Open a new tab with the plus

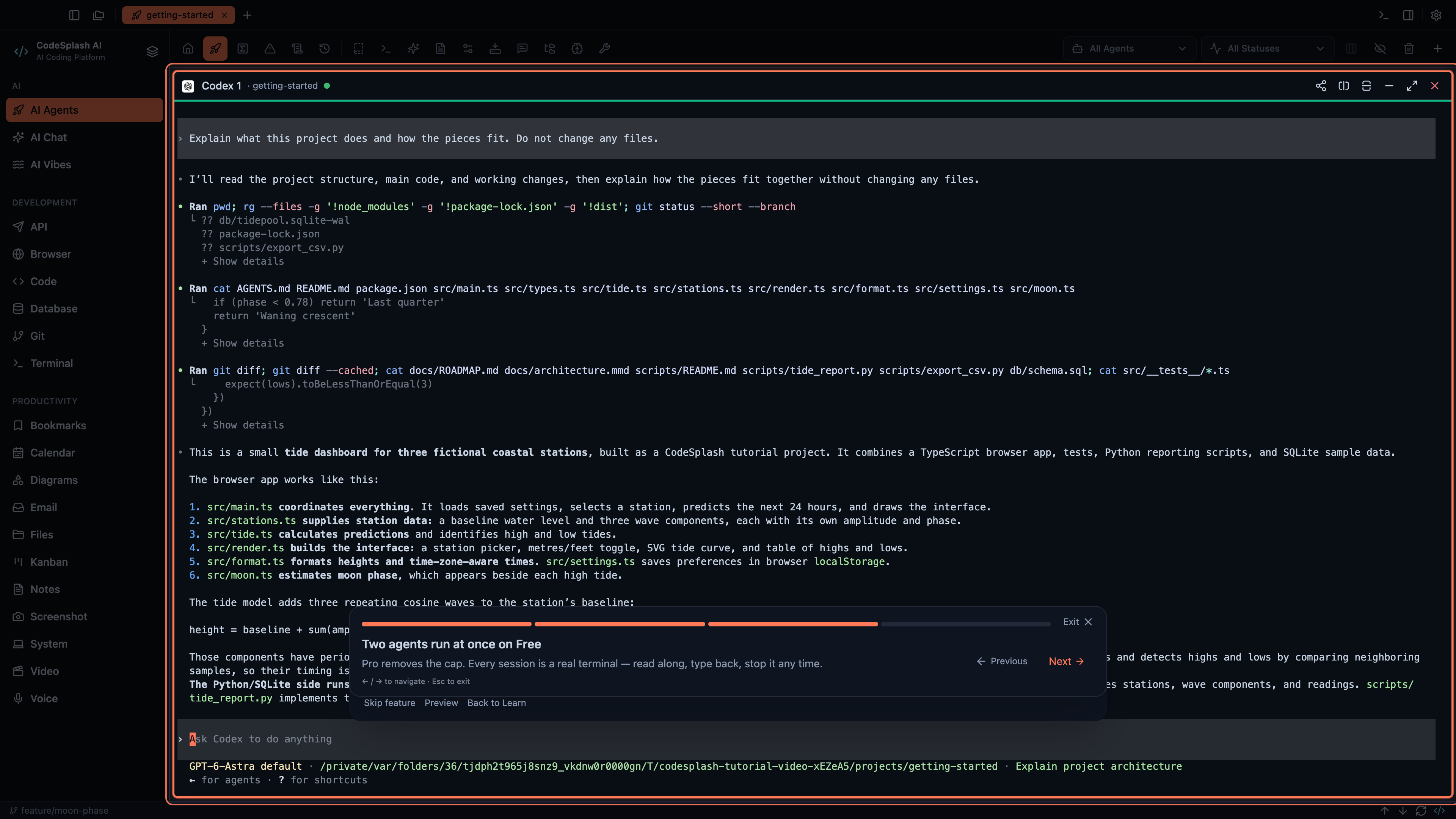click(x=247, y=15)
